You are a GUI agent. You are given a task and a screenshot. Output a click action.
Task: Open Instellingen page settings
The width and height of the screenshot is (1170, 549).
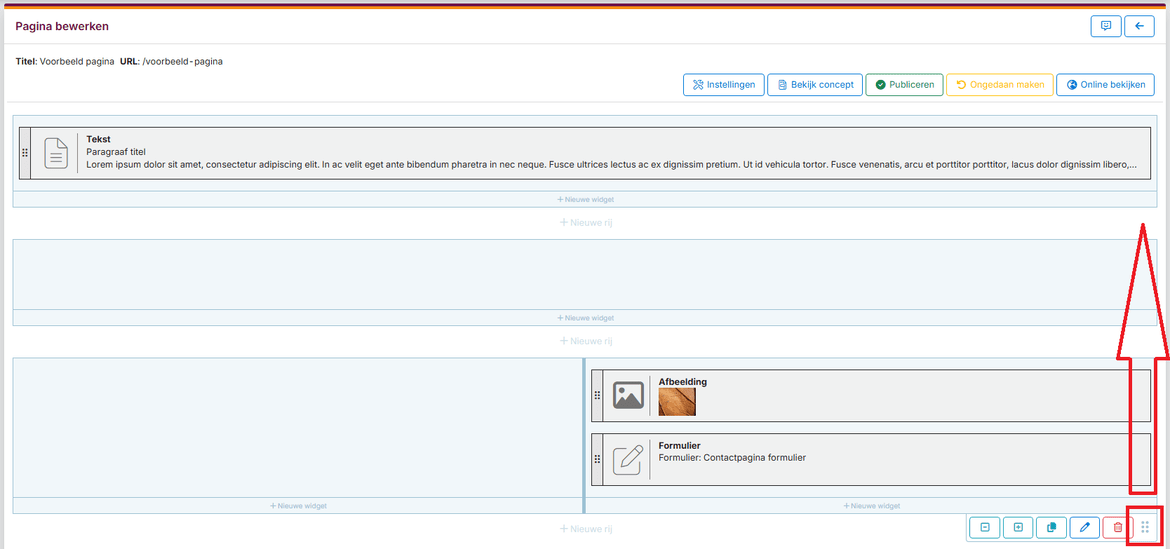[x=724, y=85]
